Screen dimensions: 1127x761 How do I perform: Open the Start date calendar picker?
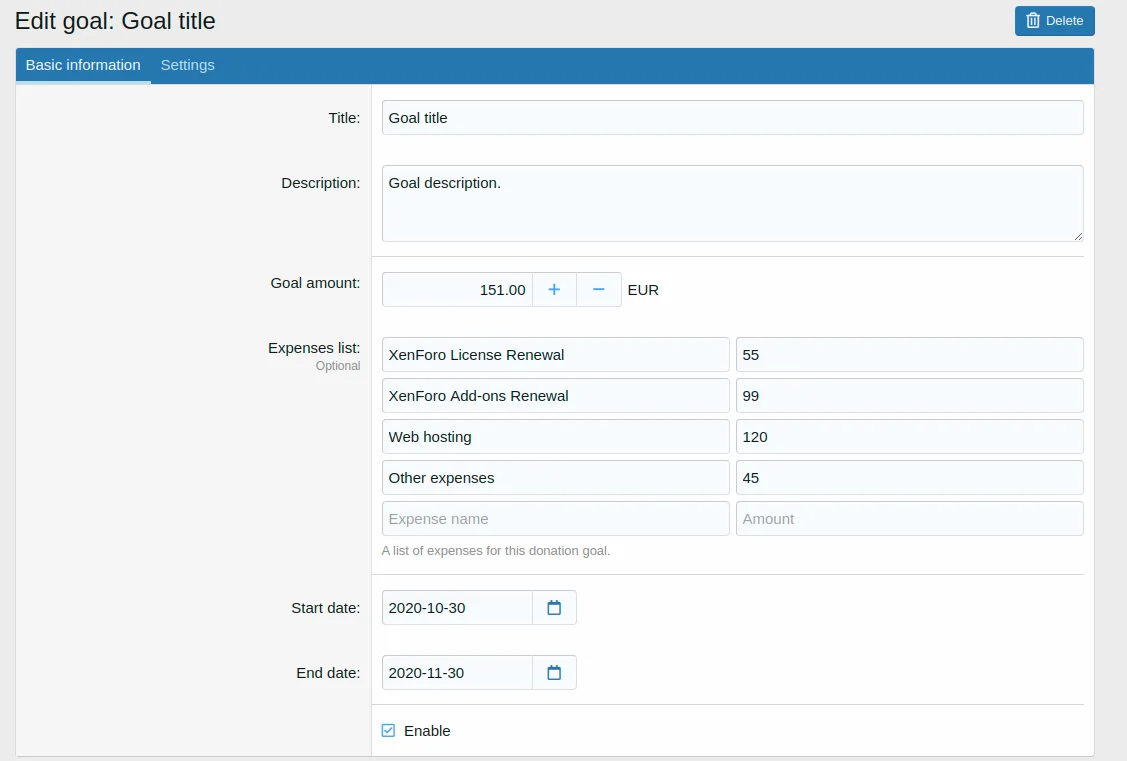[x=554, y=608]
